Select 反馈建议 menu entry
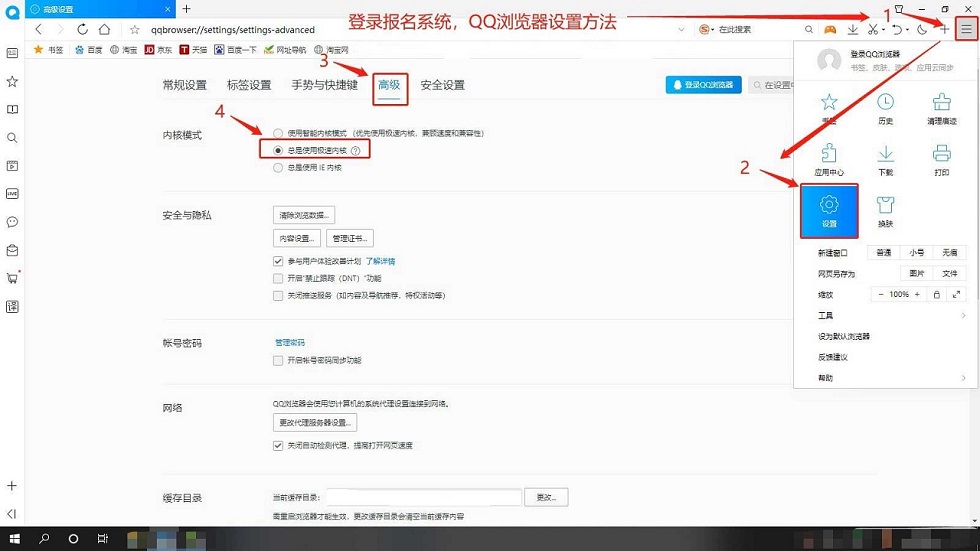This screenshot has height=551, width=980. 832,357
